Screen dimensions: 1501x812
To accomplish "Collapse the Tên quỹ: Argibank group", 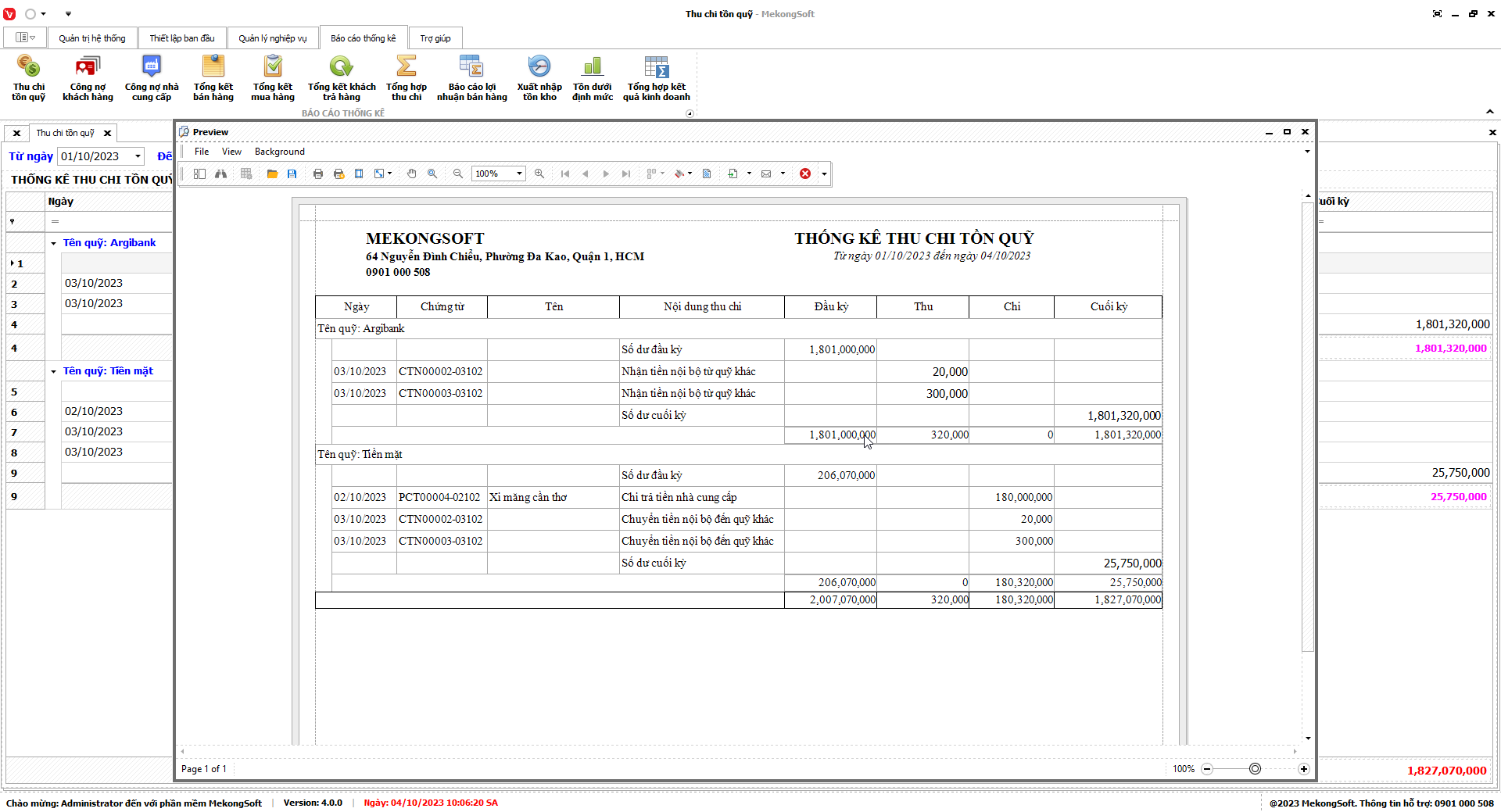I will click(x=54, y=243).
